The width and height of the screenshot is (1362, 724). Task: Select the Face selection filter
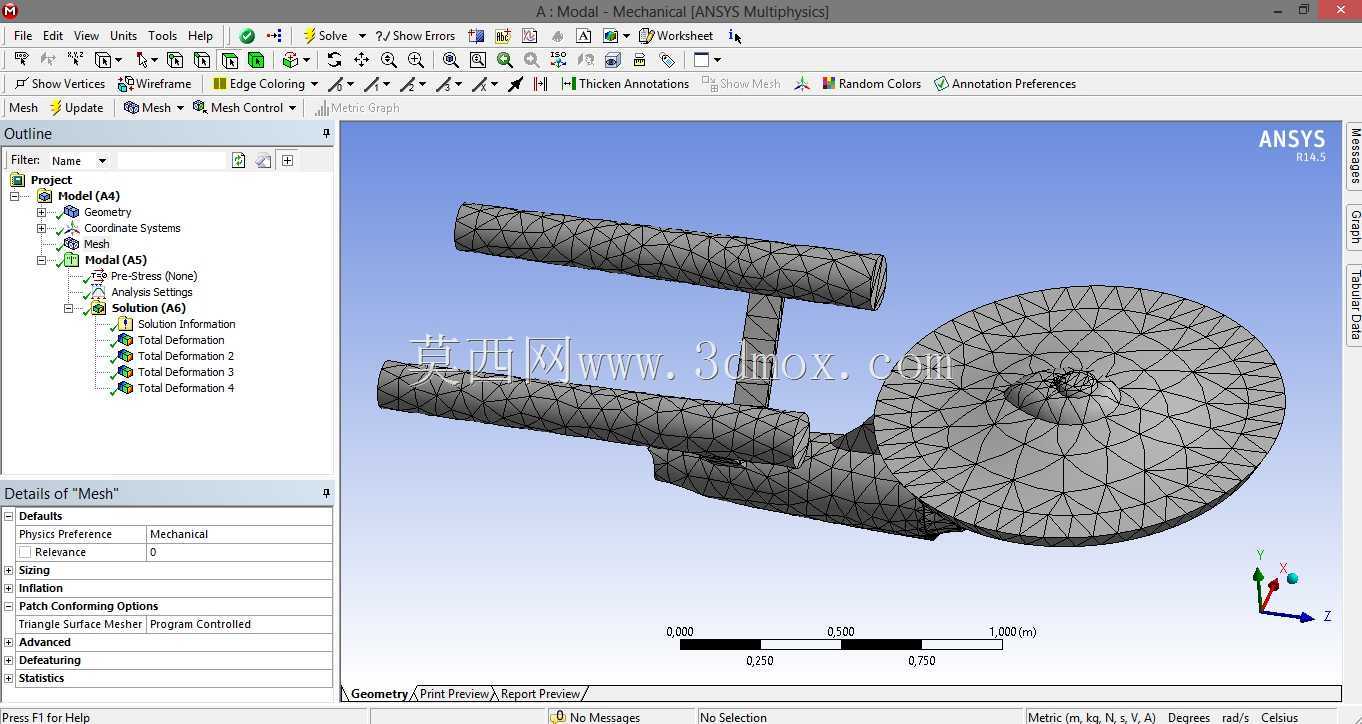tap(229, 60)
